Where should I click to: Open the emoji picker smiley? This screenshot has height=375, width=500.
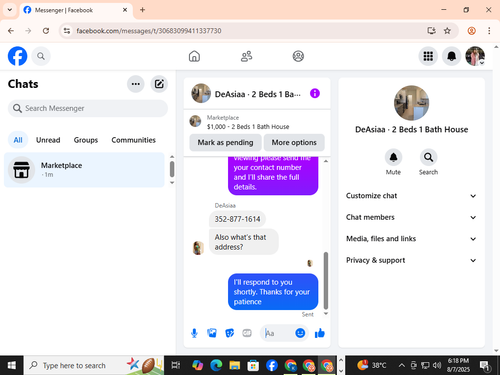coord(300,333)
